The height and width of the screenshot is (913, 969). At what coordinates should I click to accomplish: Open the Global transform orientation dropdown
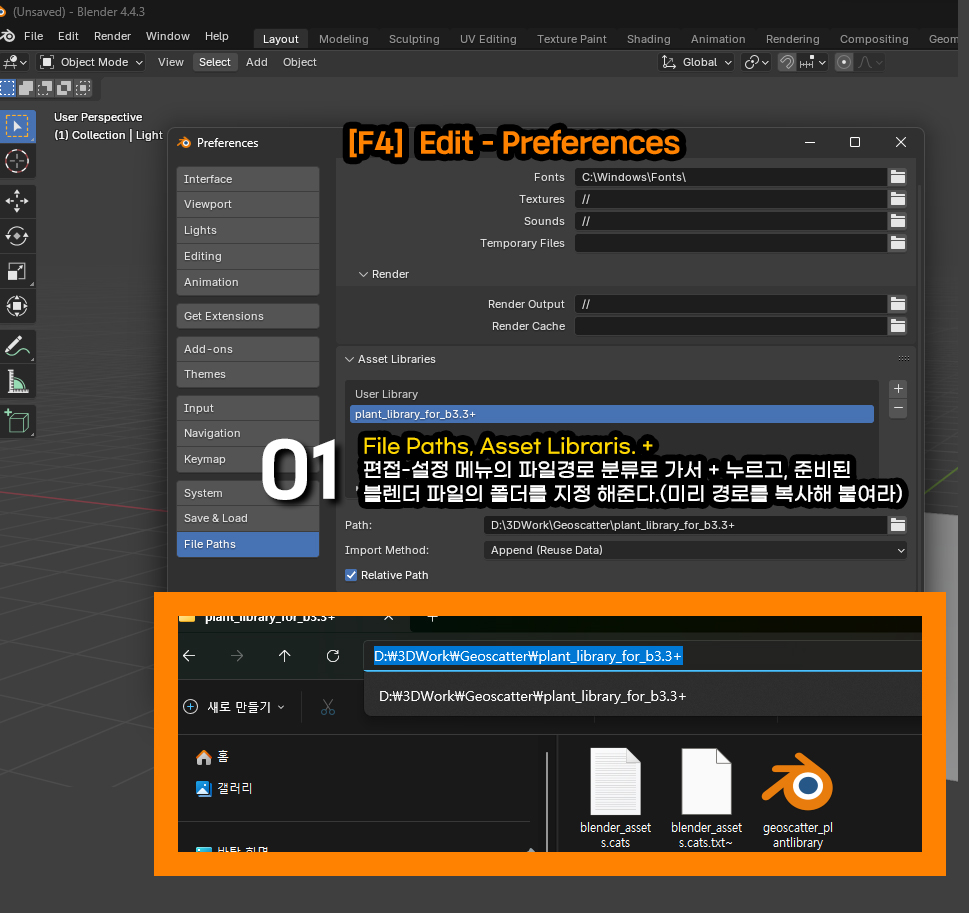click(696, 62)
